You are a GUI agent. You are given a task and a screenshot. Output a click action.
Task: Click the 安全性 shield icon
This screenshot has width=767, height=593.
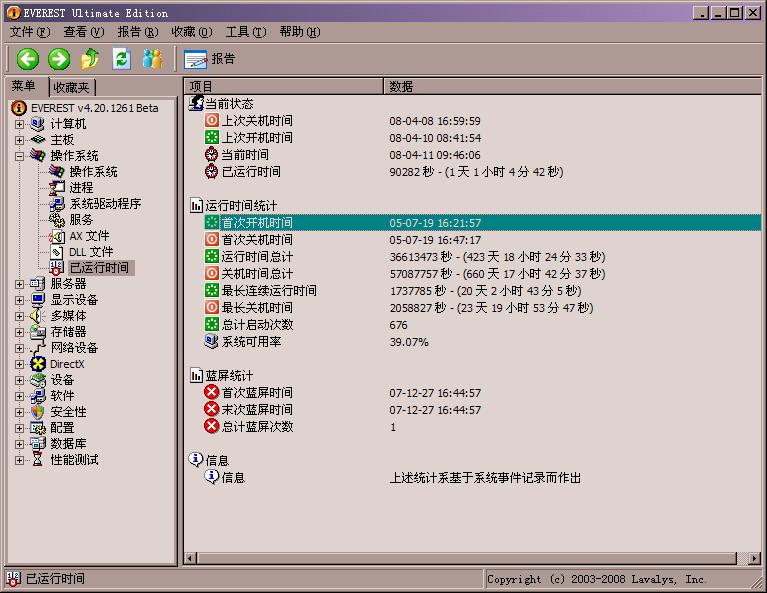click(38, 412)
